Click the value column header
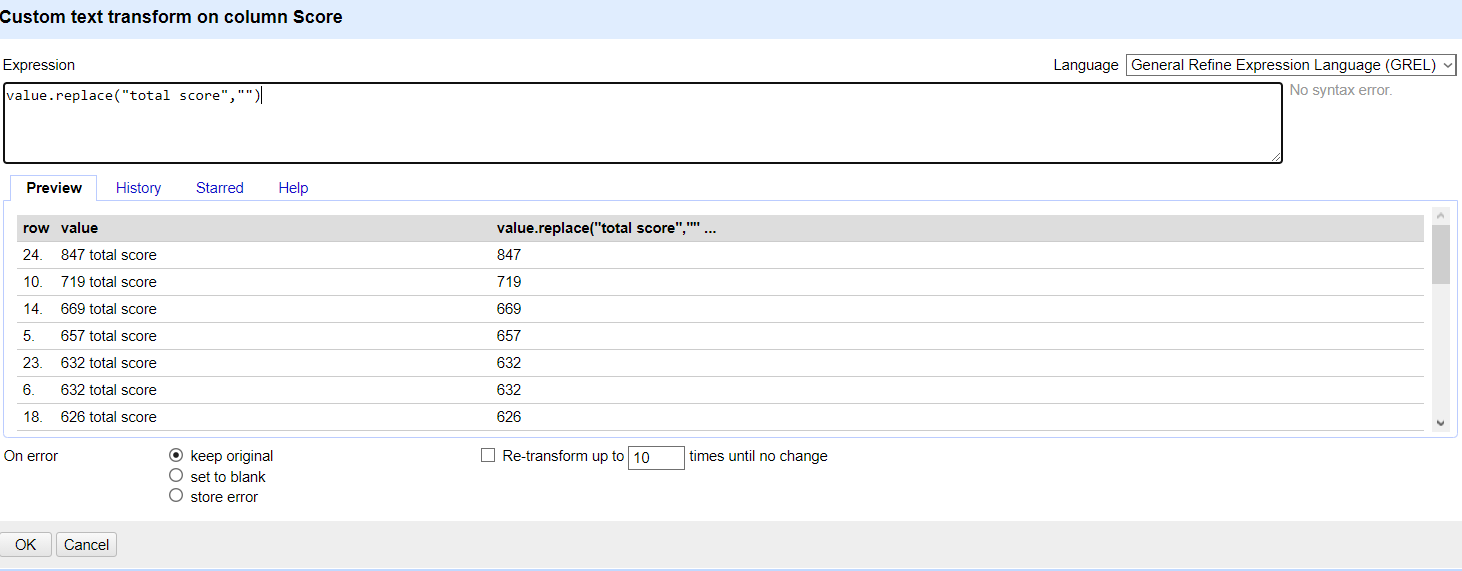 click(x=79, y=228)
